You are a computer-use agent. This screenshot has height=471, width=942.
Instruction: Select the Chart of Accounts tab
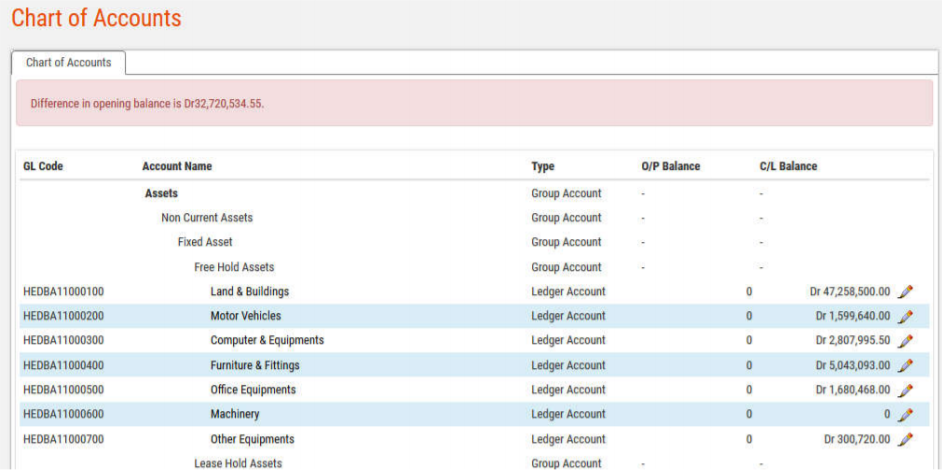68,62
